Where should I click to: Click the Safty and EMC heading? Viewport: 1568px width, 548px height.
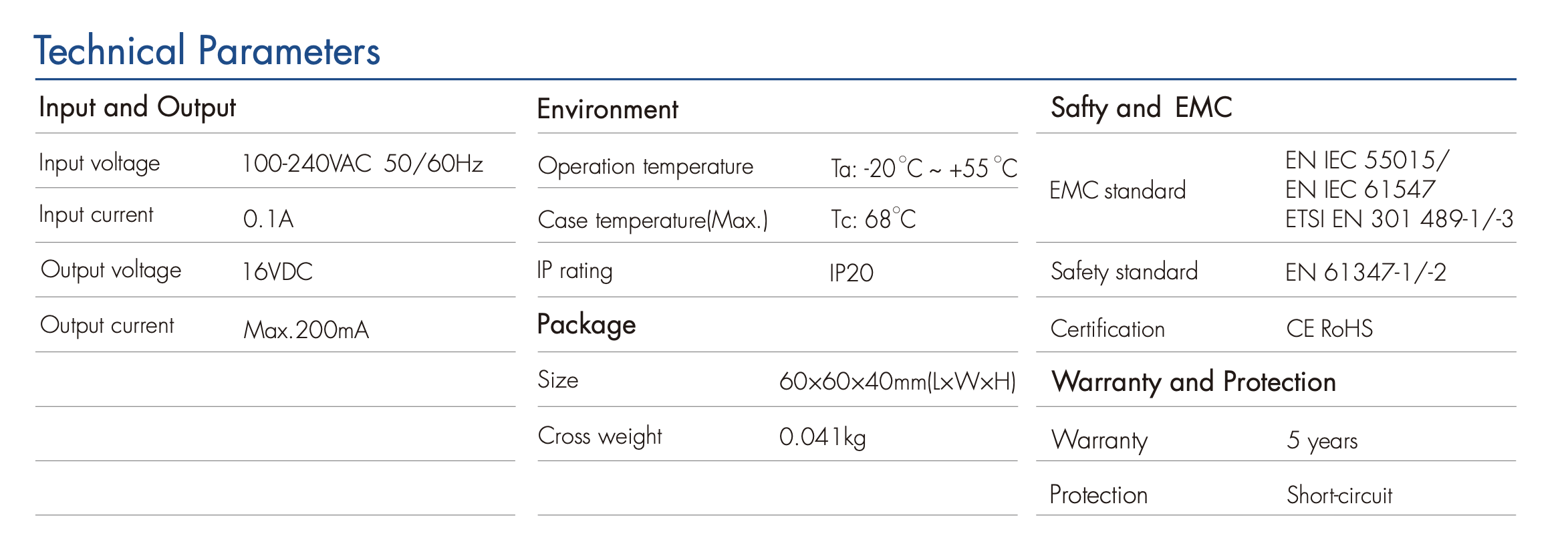[1141, 108]
